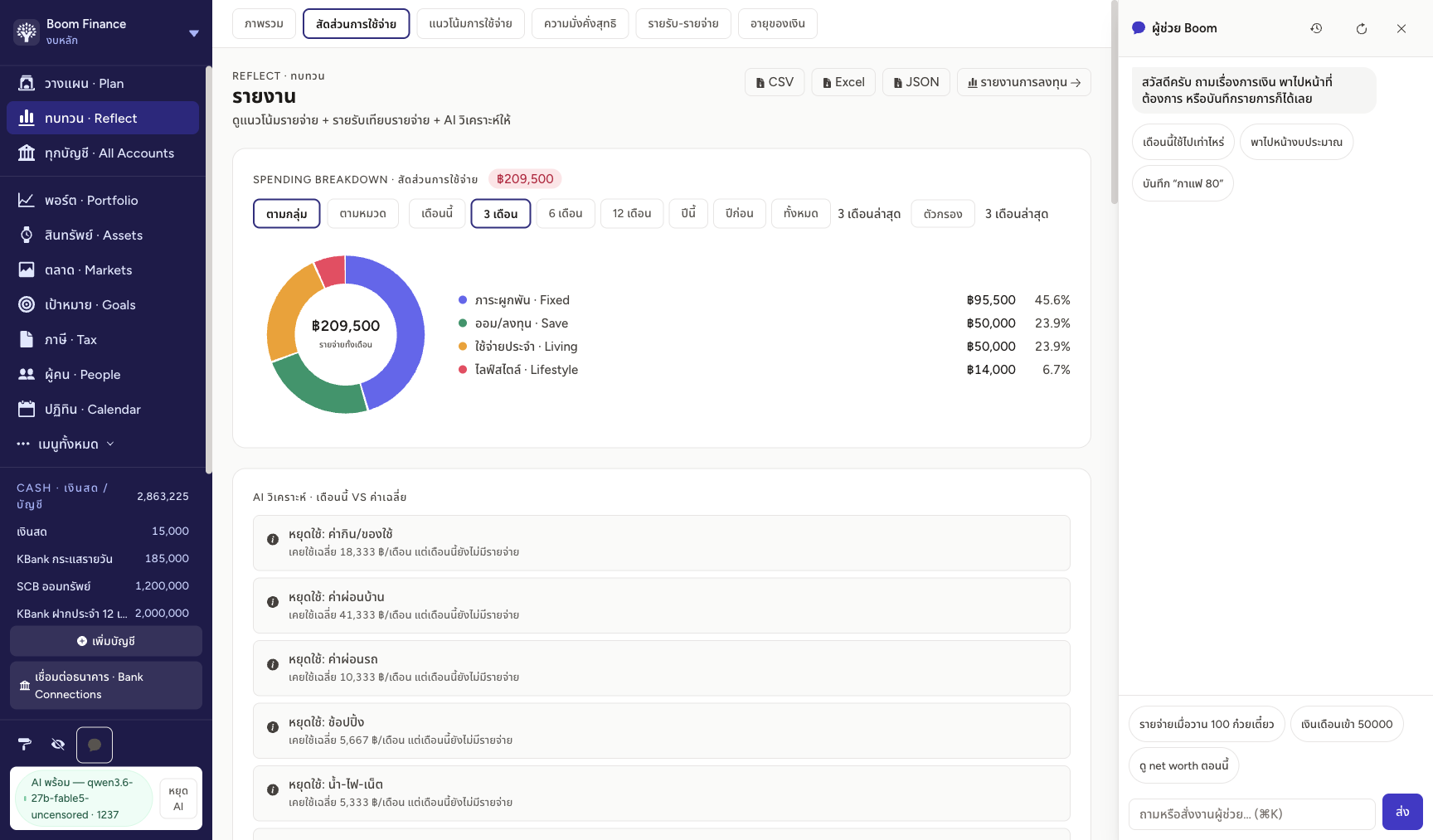Click the All Accounts bank icon

[27, 153]
